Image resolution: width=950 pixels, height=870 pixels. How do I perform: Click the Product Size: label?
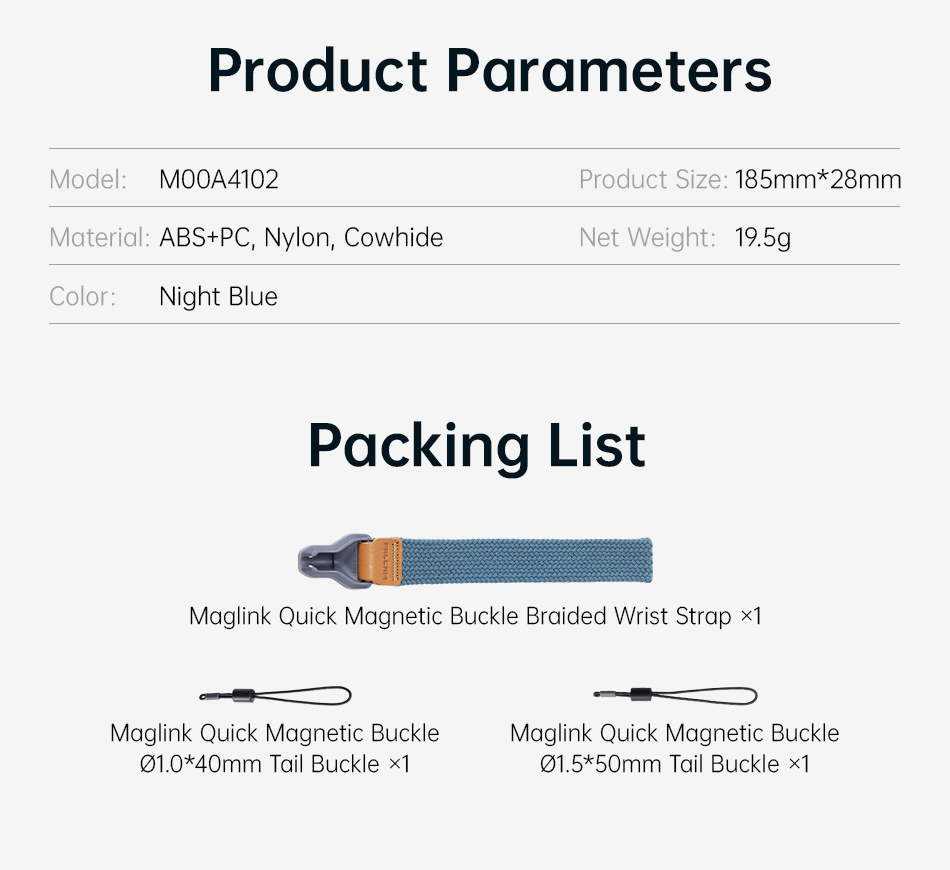click(x=653, y=179)
